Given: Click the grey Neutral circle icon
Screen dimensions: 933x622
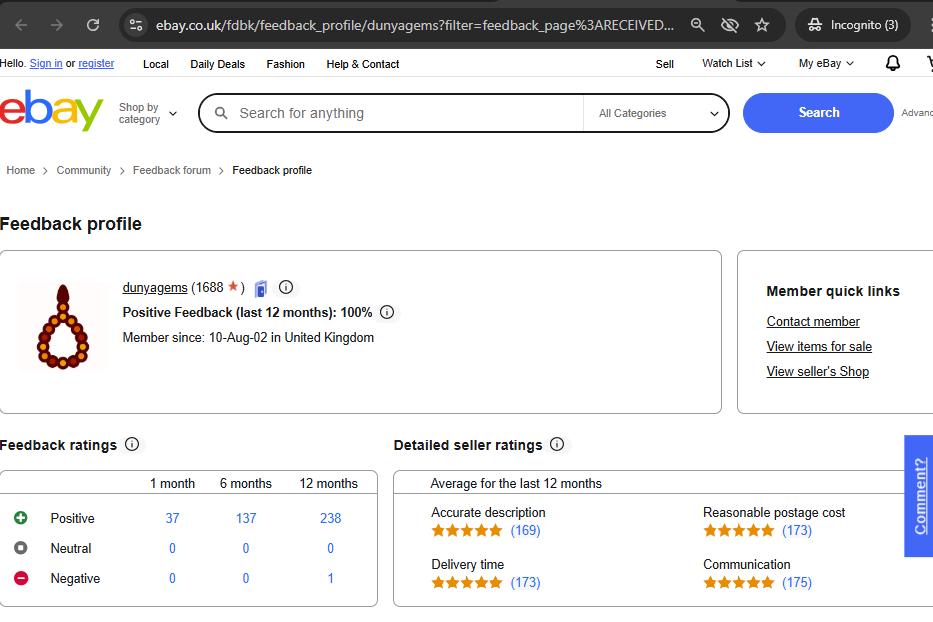Looking at the screenshot, I should [x=21, y=548].
